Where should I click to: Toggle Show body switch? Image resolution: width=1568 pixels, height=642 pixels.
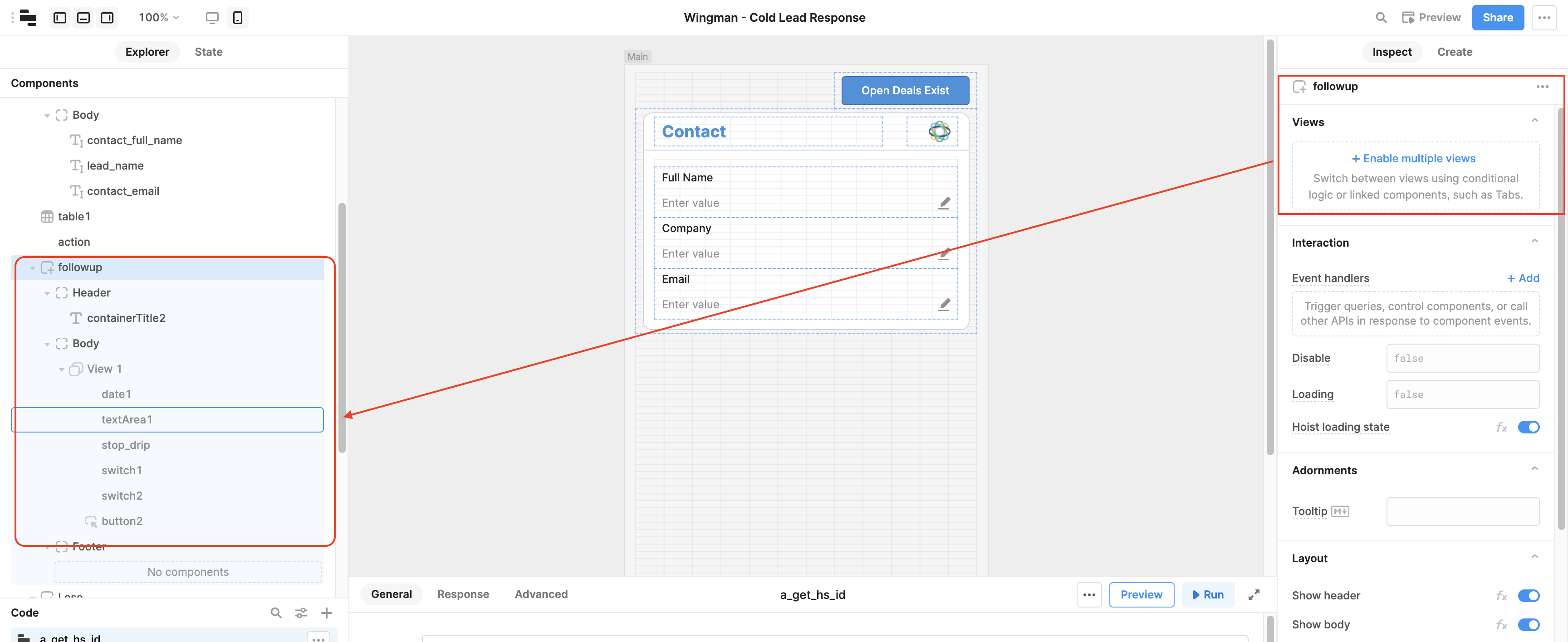pyautogui.click(x=1528, y=624)
